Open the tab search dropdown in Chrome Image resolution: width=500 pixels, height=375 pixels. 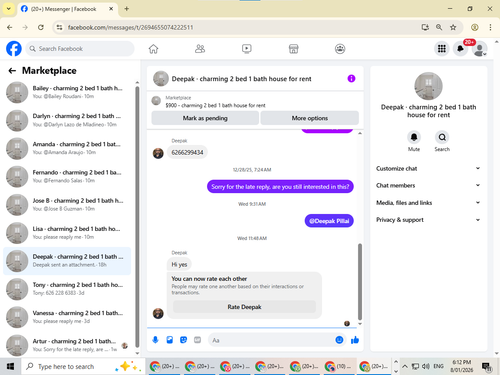coord(9,9)
